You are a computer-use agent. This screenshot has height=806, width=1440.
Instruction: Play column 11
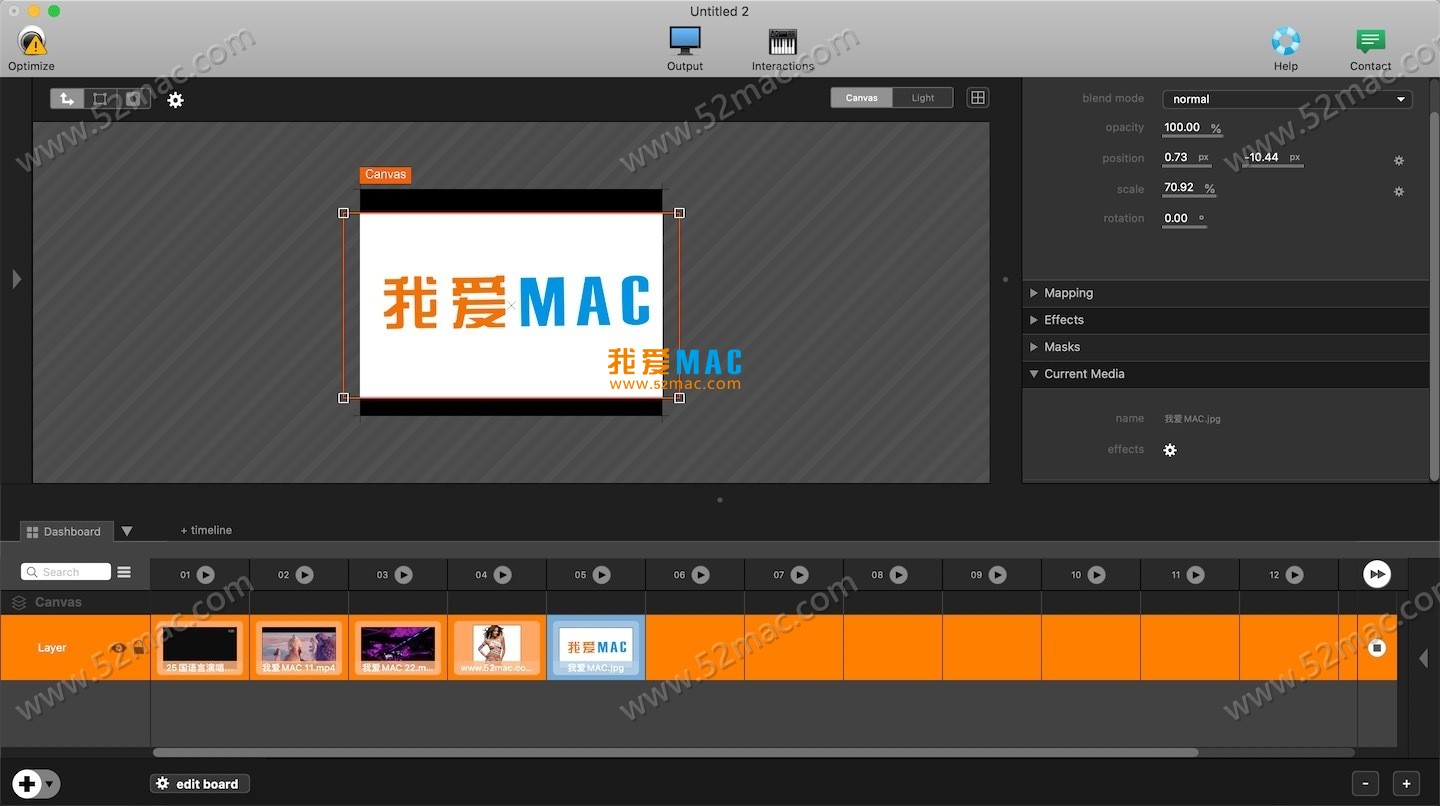pos(1195,575)
